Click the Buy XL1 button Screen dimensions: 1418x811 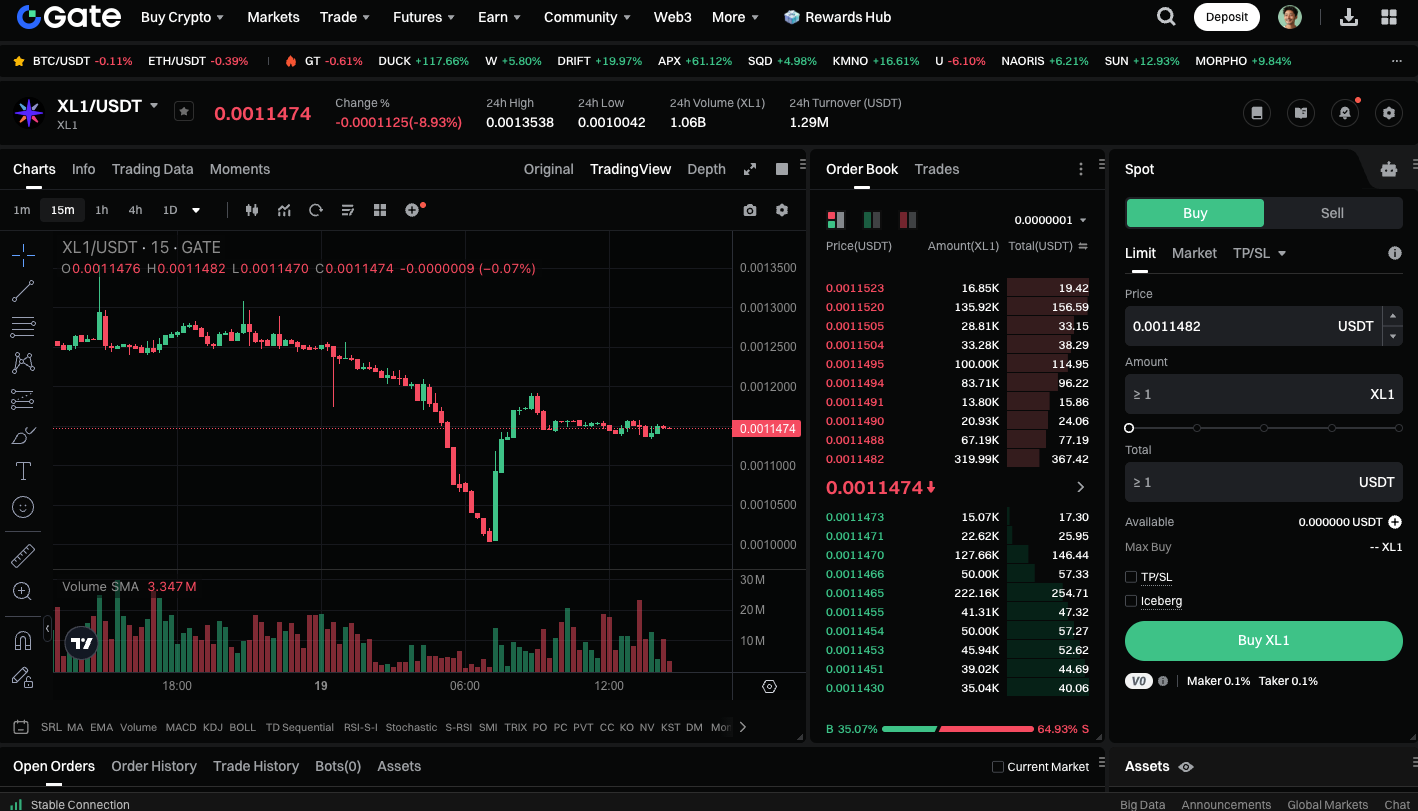[1264, 640]
